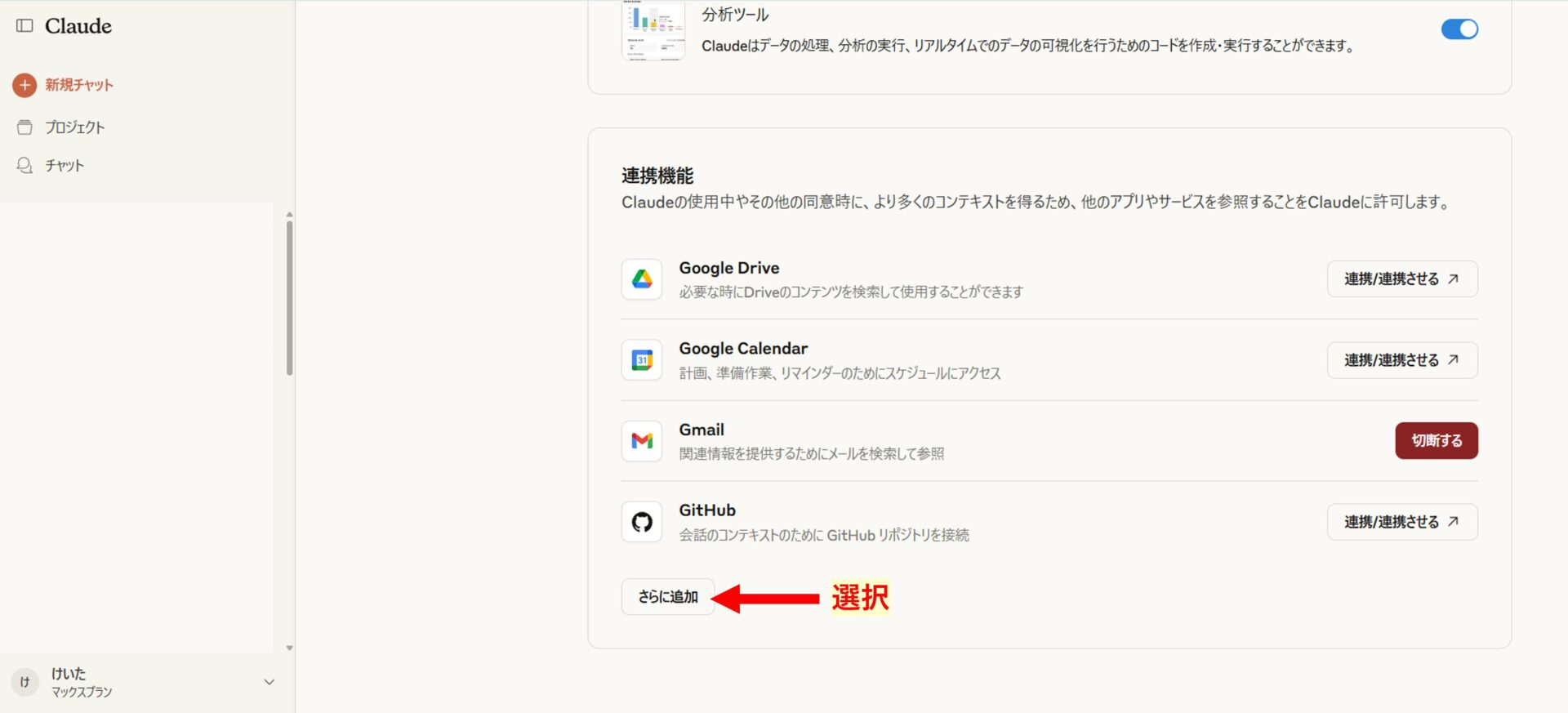Select 新規チャット in the sidebar
The height and width of the screenshot is (713, 1568).
coord(79,85)
